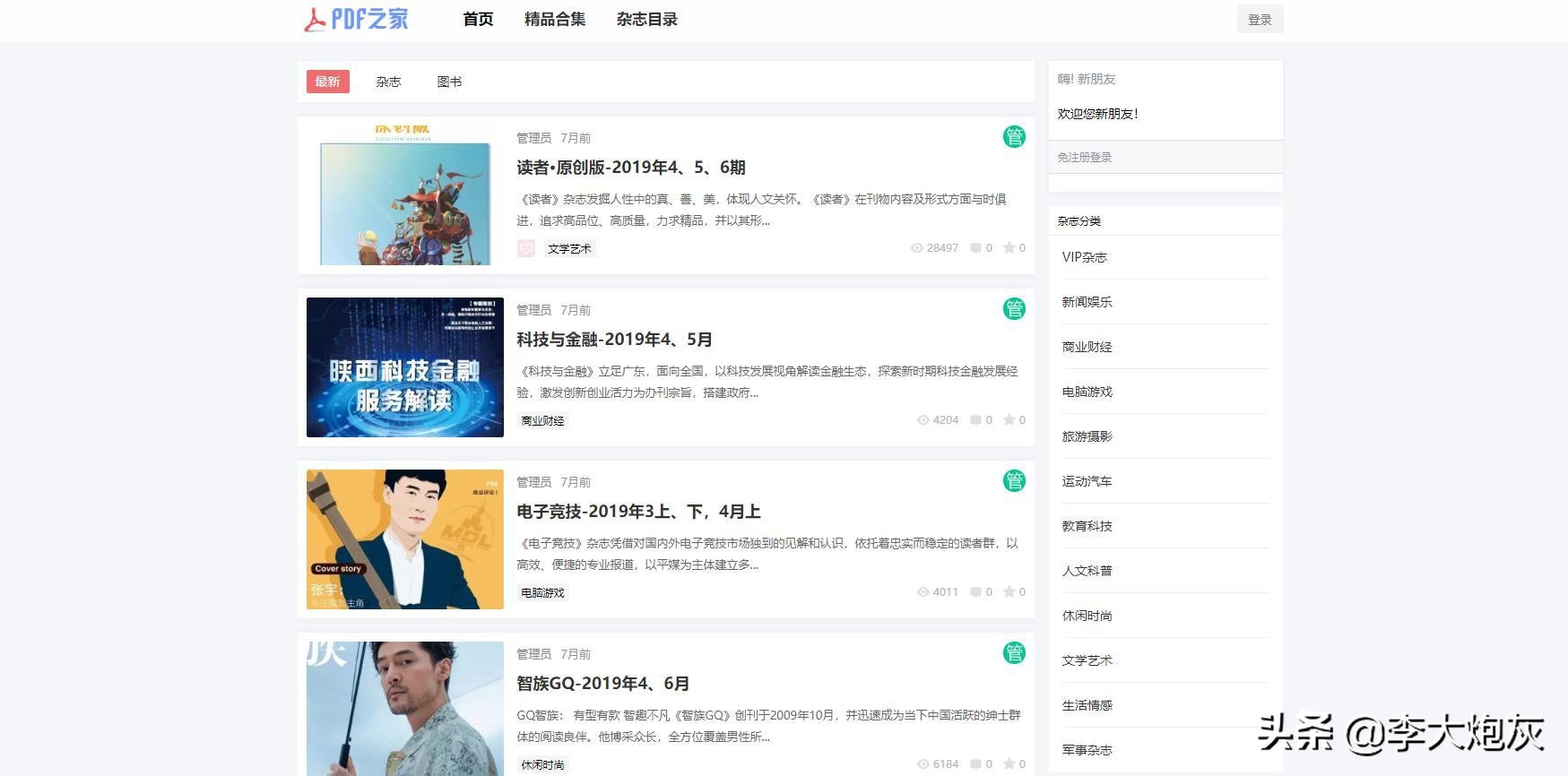Click 管理员 author on 读者·原创版 post
This screenshot has height=776, width=1568.
[533, 138]
